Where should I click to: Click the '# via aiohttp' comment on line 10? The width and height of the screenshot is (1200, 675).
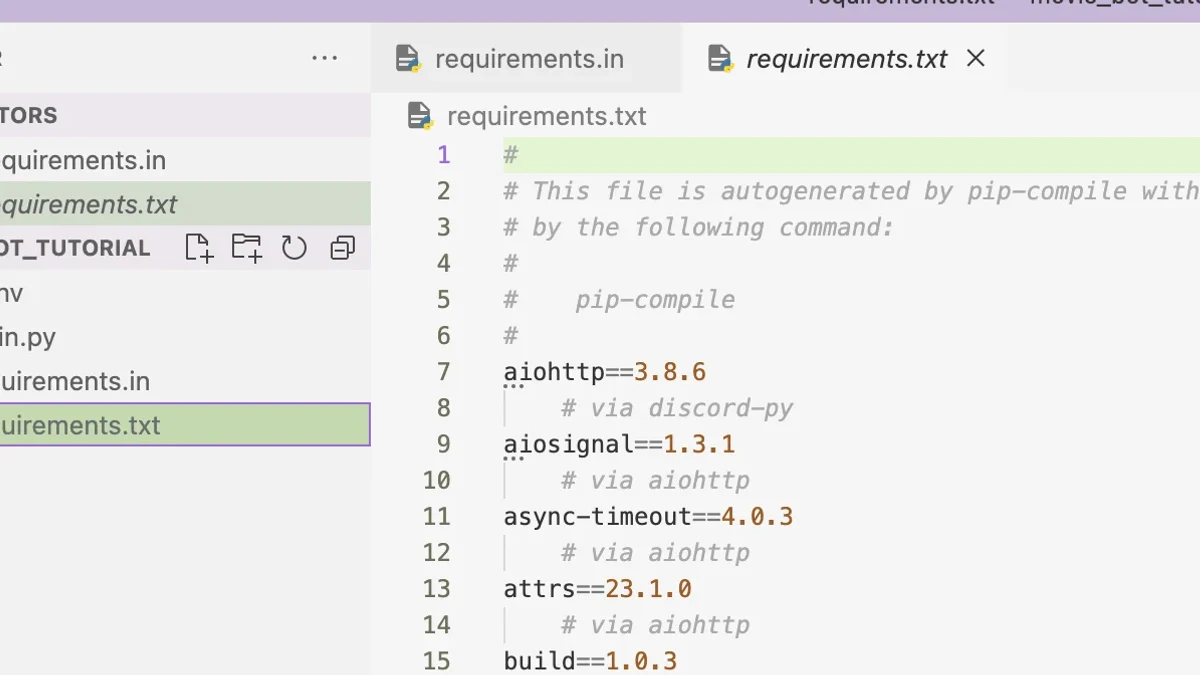(655, 480)
